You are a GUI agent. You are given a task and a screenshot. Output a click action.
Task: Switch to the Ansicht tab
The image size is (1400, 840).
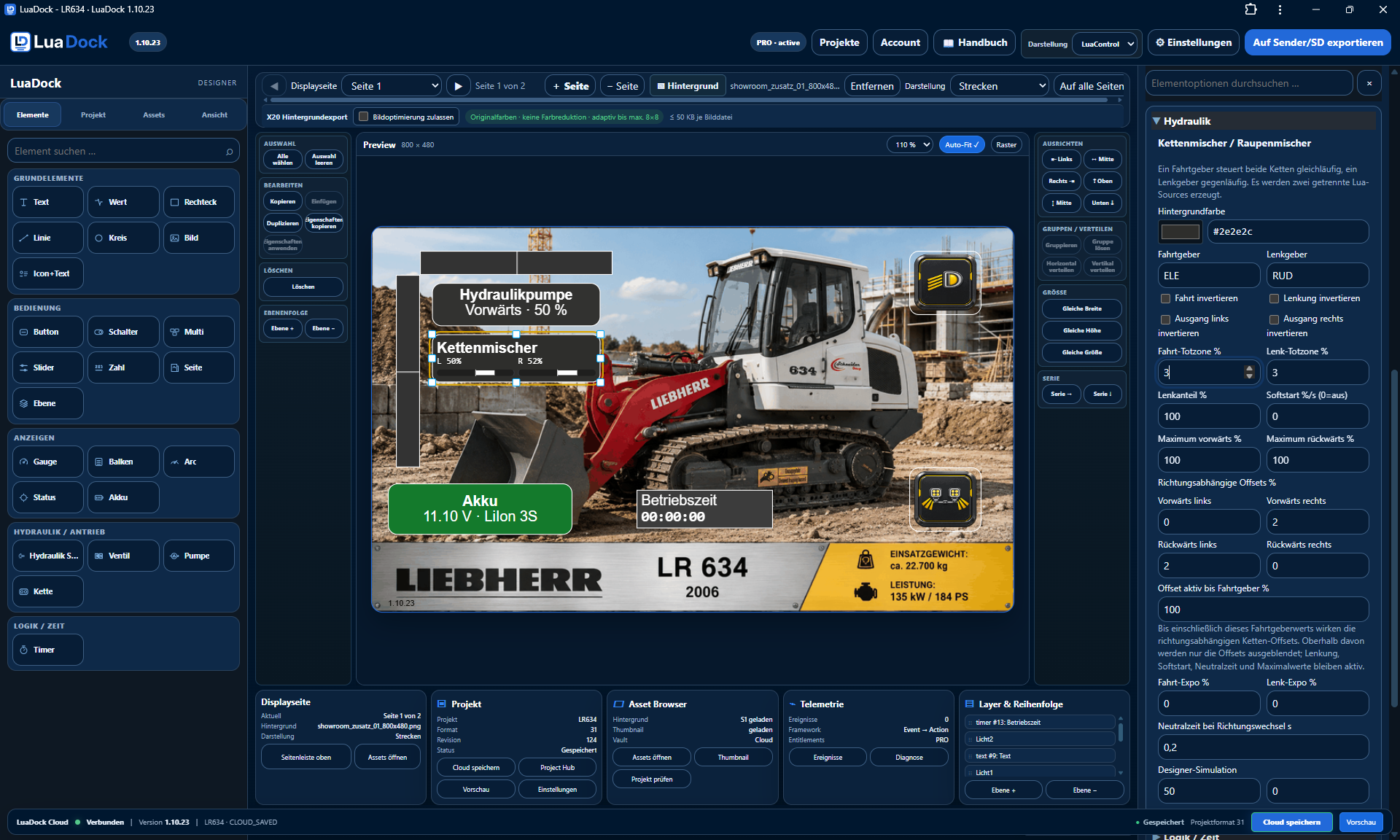click(214, 115)
